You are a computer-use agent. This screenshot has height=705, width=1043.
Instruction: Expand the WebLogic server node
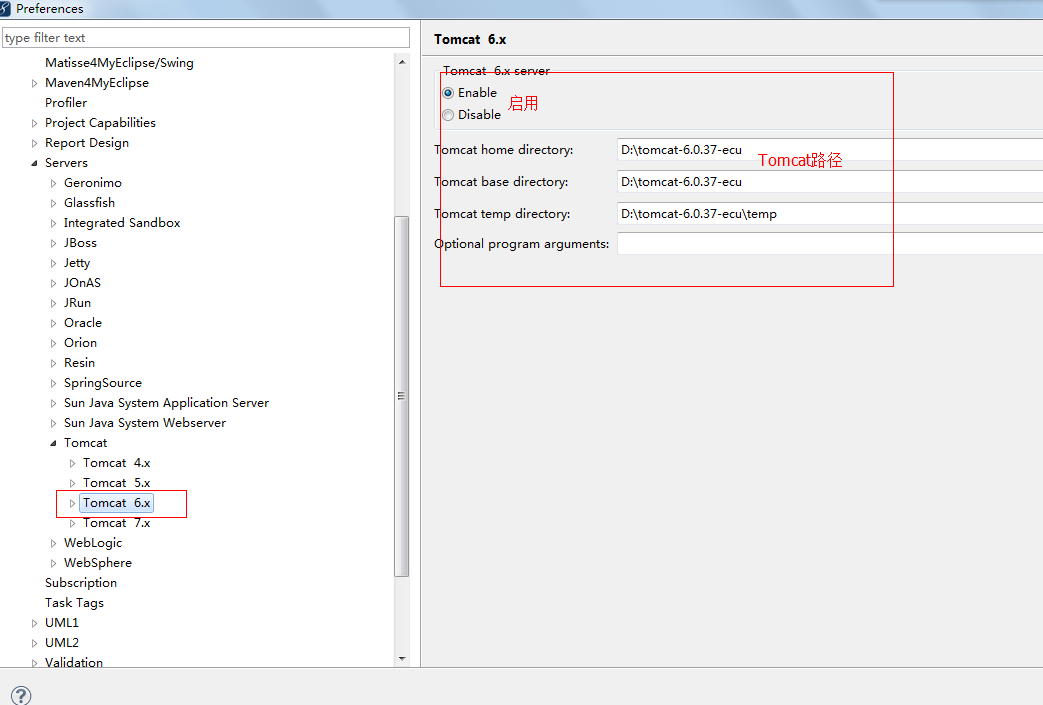click(x=54, y=543)
